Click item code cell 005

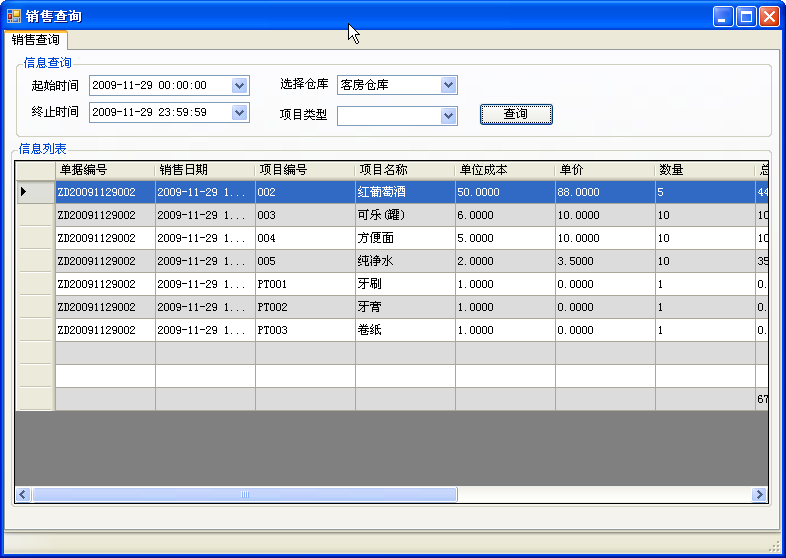point(305,261)
